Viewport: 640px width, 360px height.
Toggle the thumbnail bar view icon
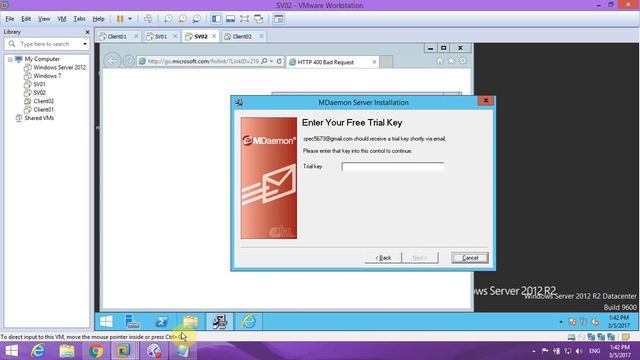pyautogui.click(x=231, y=19)
